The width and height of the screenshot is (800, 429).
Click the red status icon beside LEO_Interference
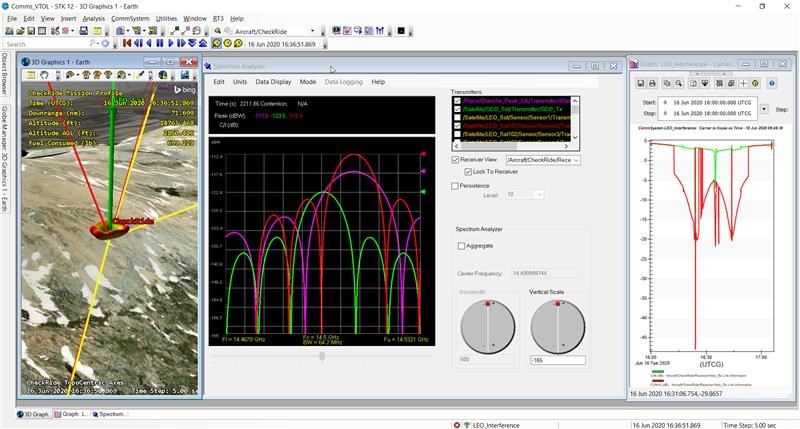click(457, 425)
